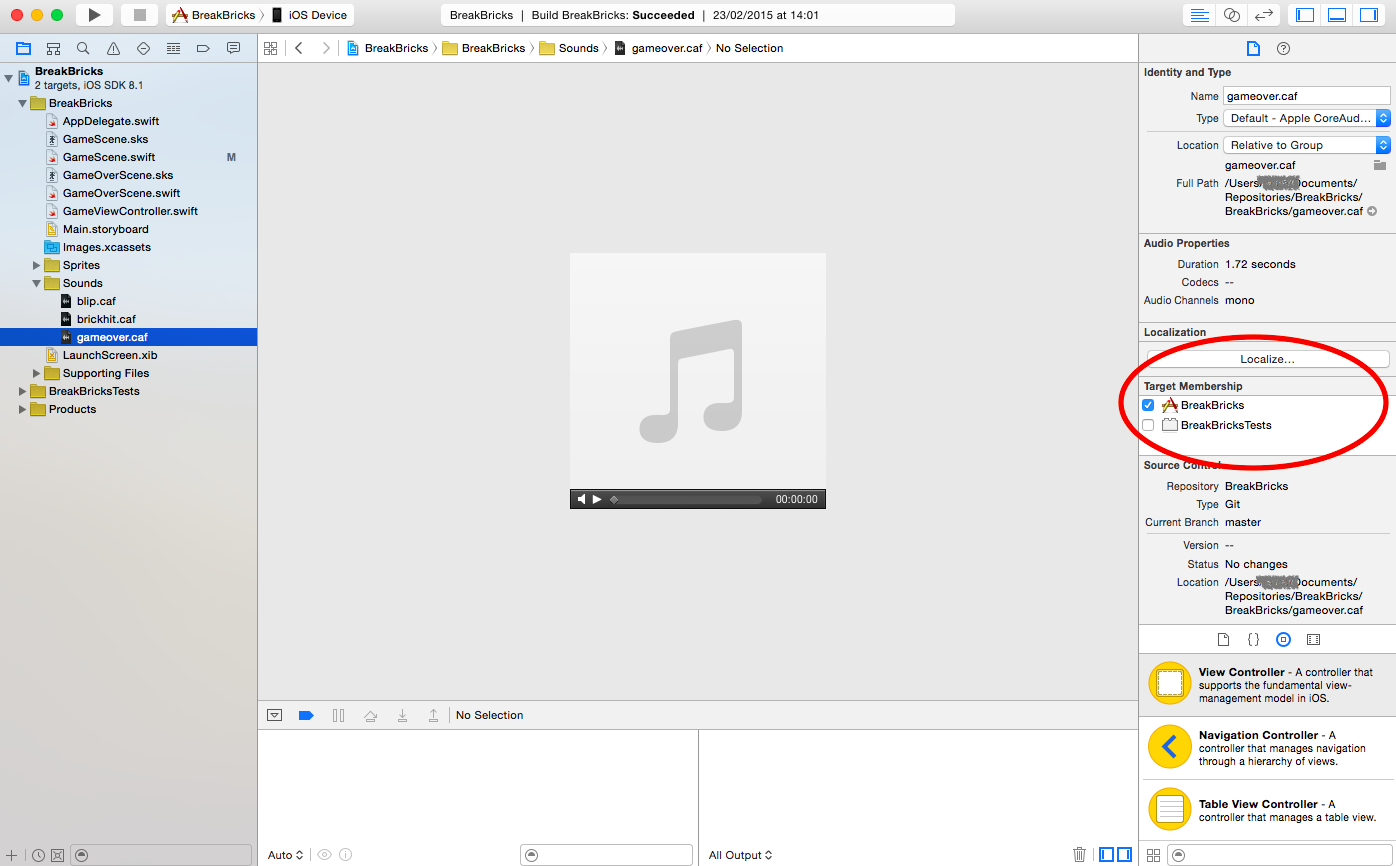Open the Media library tab

[1313, 639]
